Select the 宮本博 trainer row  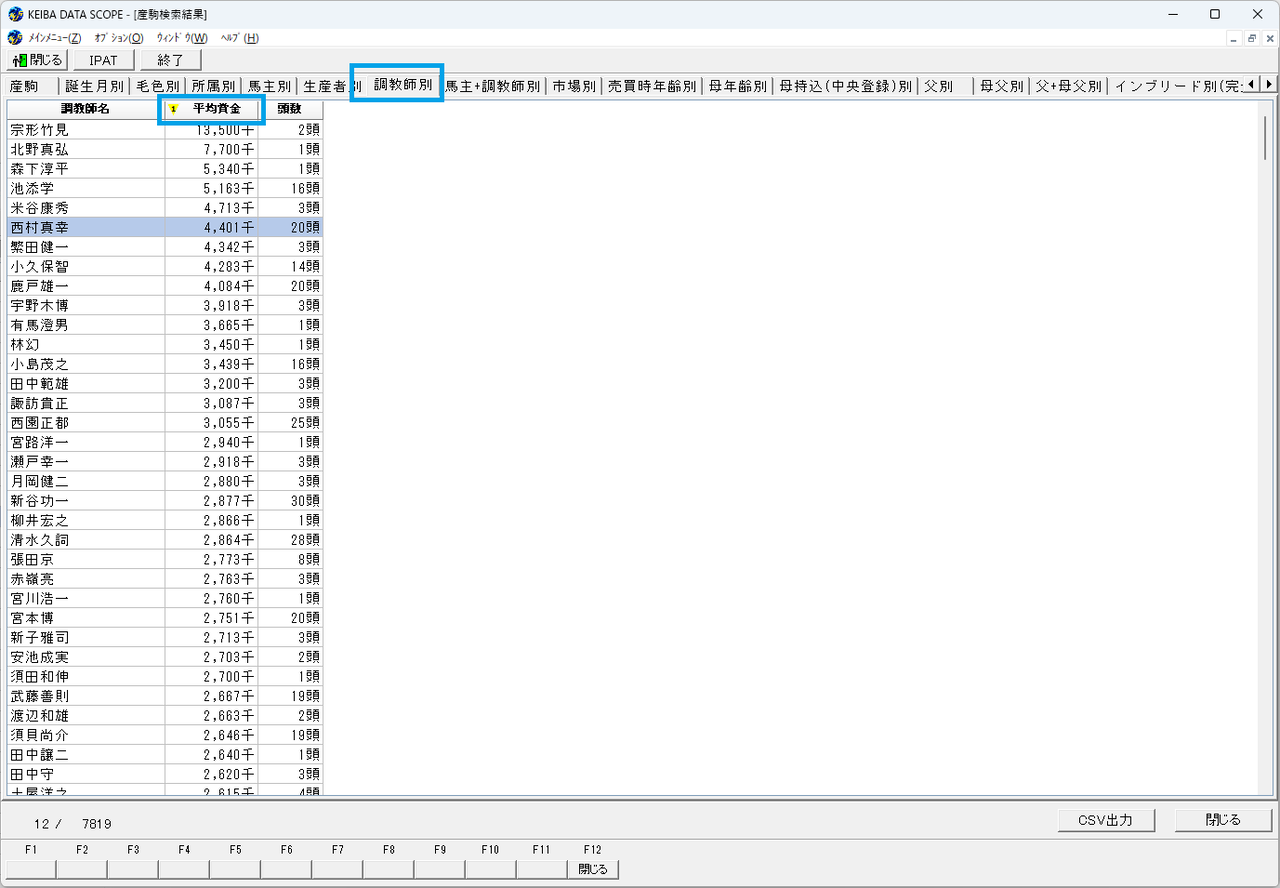point(165,618)
